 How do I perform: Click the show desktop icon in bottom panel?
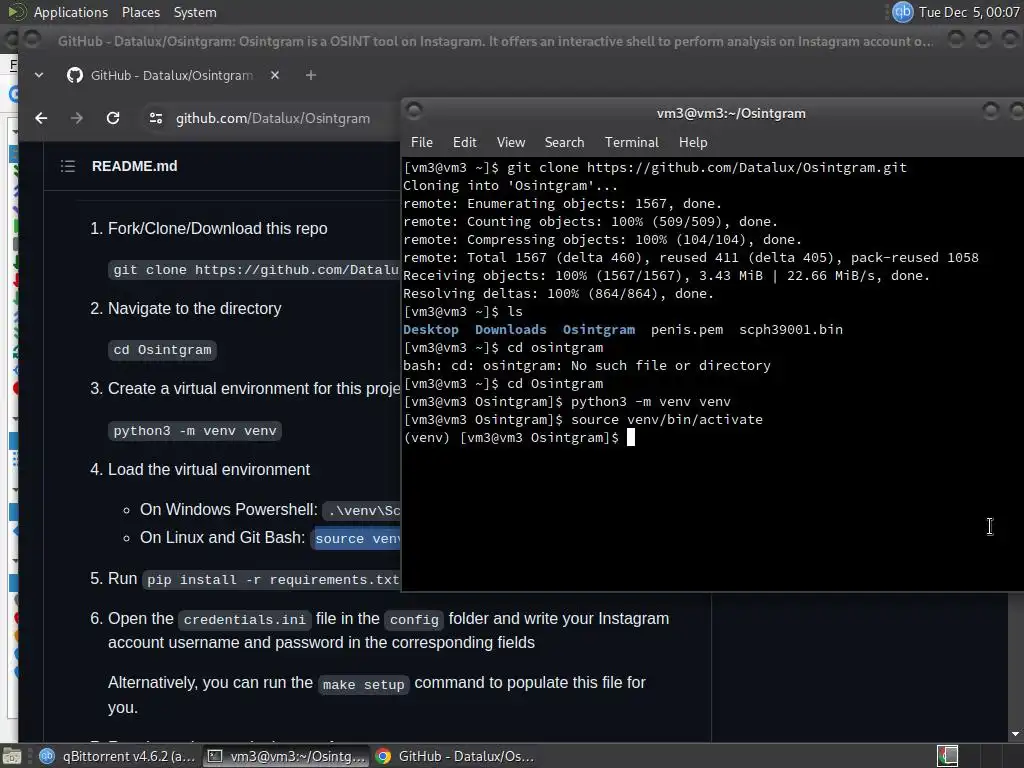pos(12,756)
